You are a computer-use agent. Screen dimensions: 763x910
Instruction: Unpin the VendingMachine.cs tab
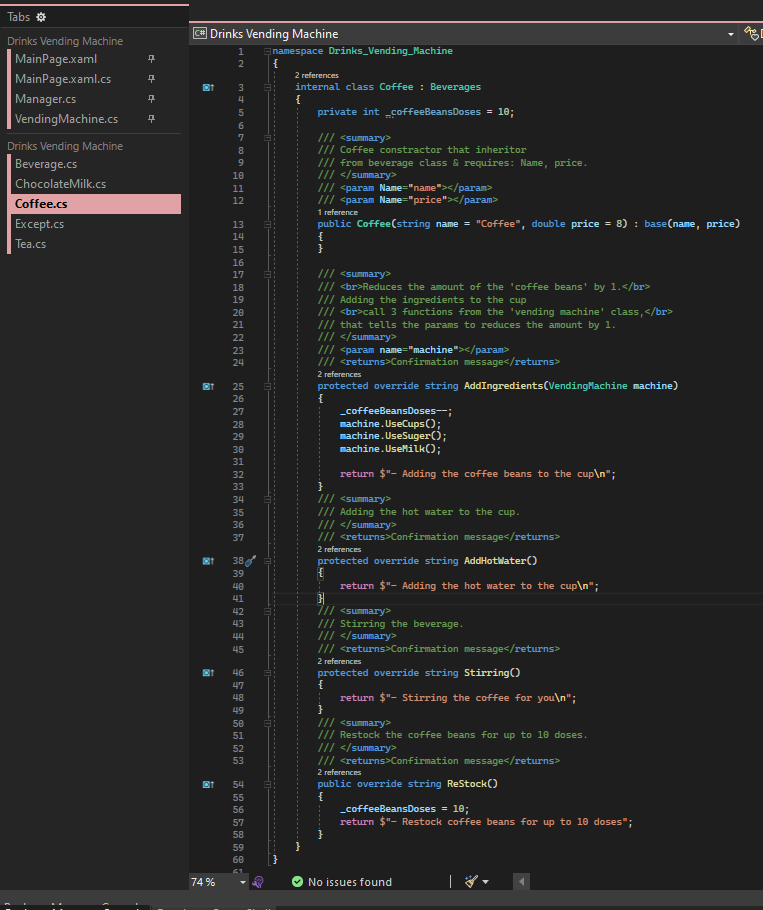point(151,118)
